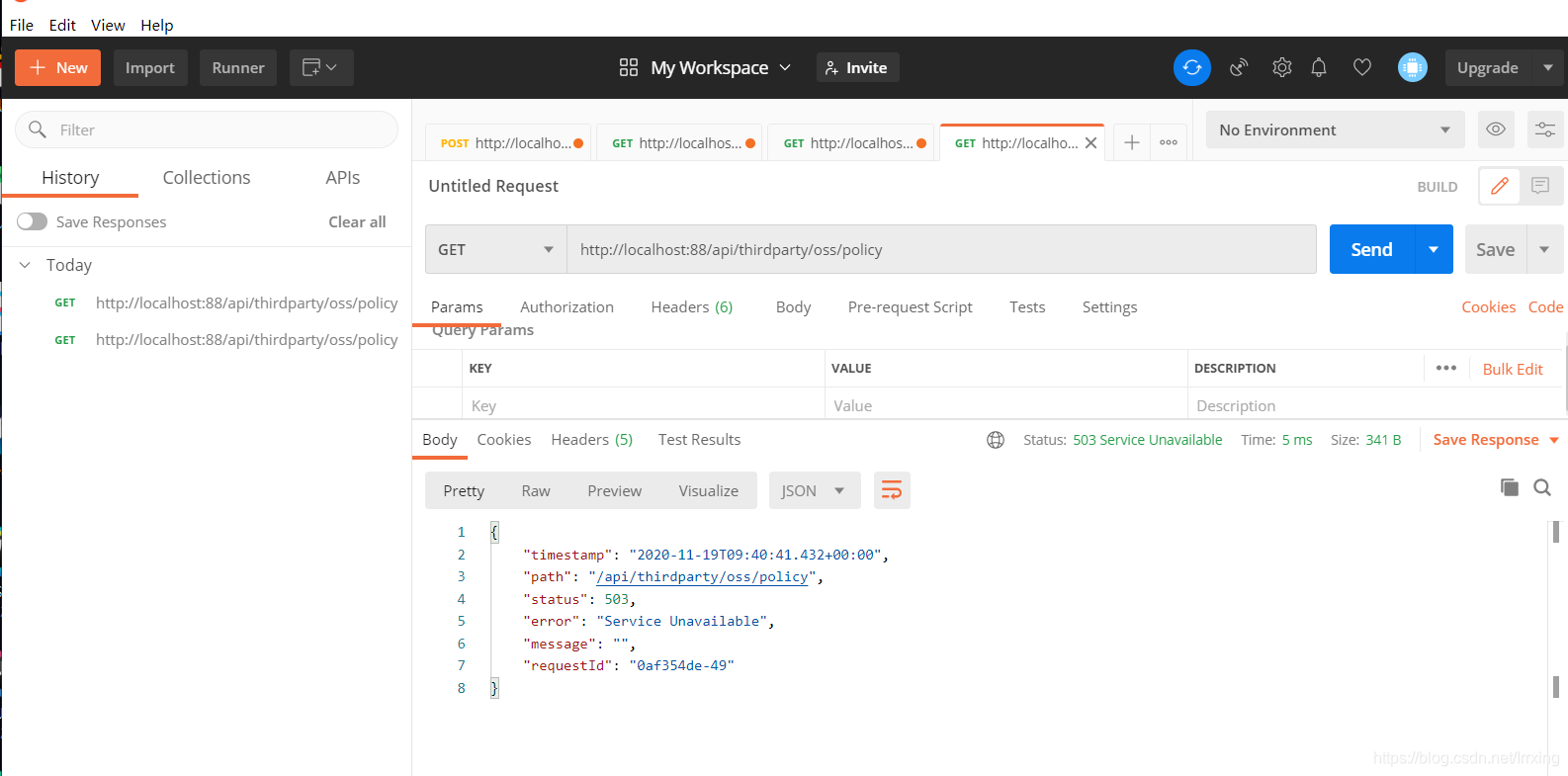Open the HTTP method GET dropdown
Viewport: 1568px width, 776px height.
tap(495, 249)
